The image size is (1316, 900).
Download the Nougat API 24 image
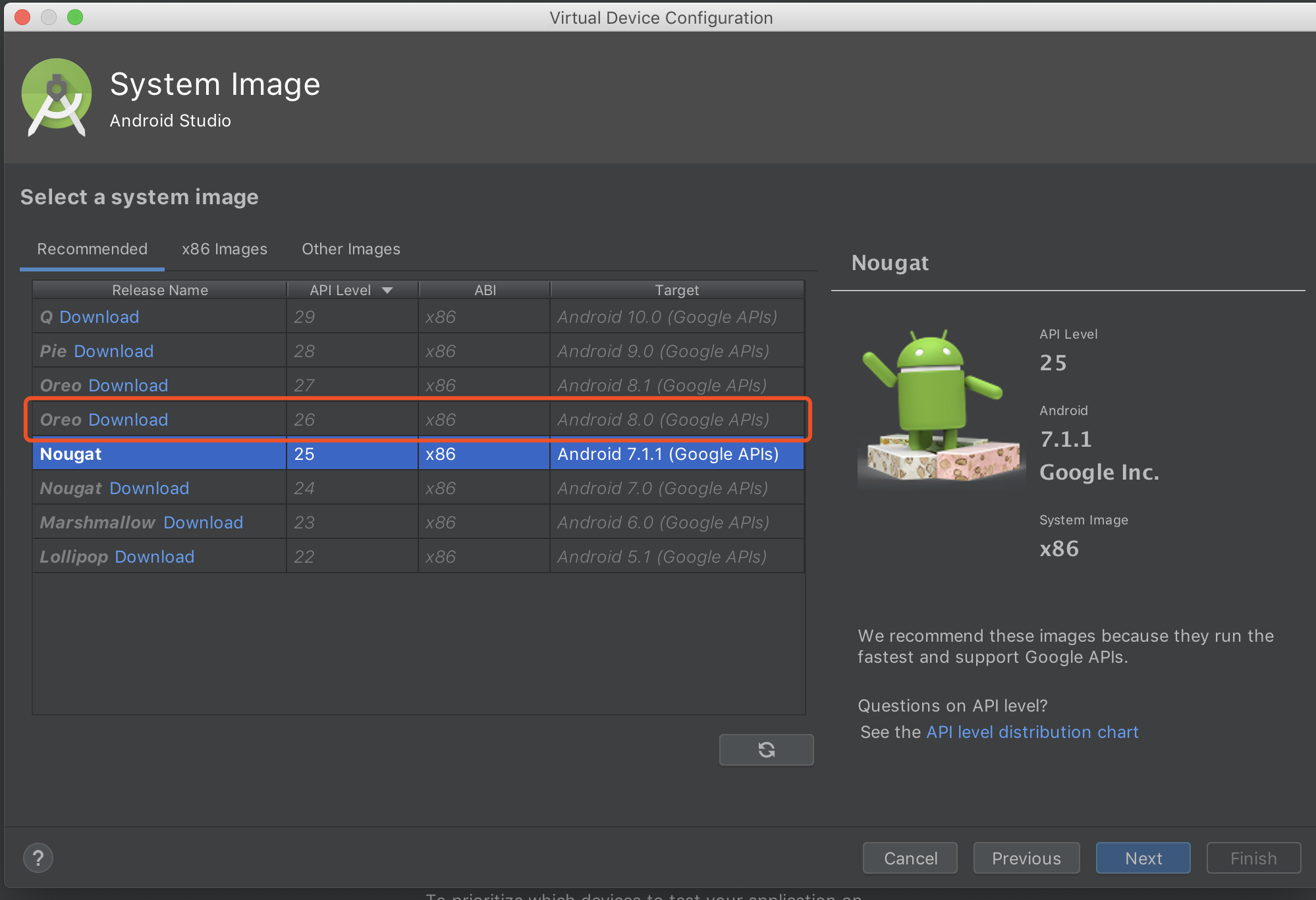click(x=150, y=488)
